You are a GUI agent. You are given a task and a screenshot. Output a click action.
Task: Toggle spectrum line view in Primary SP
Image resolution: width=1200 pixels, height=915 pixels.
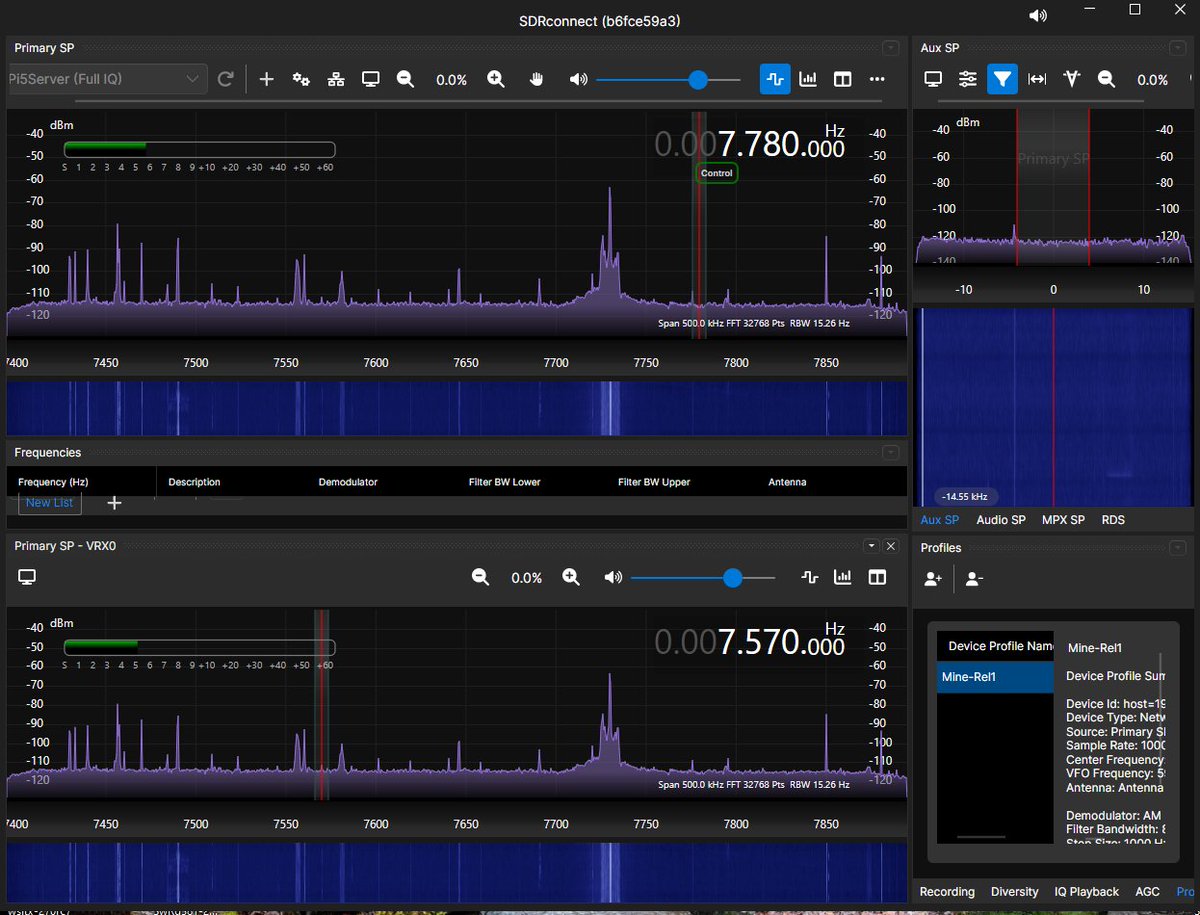point(775,79)
